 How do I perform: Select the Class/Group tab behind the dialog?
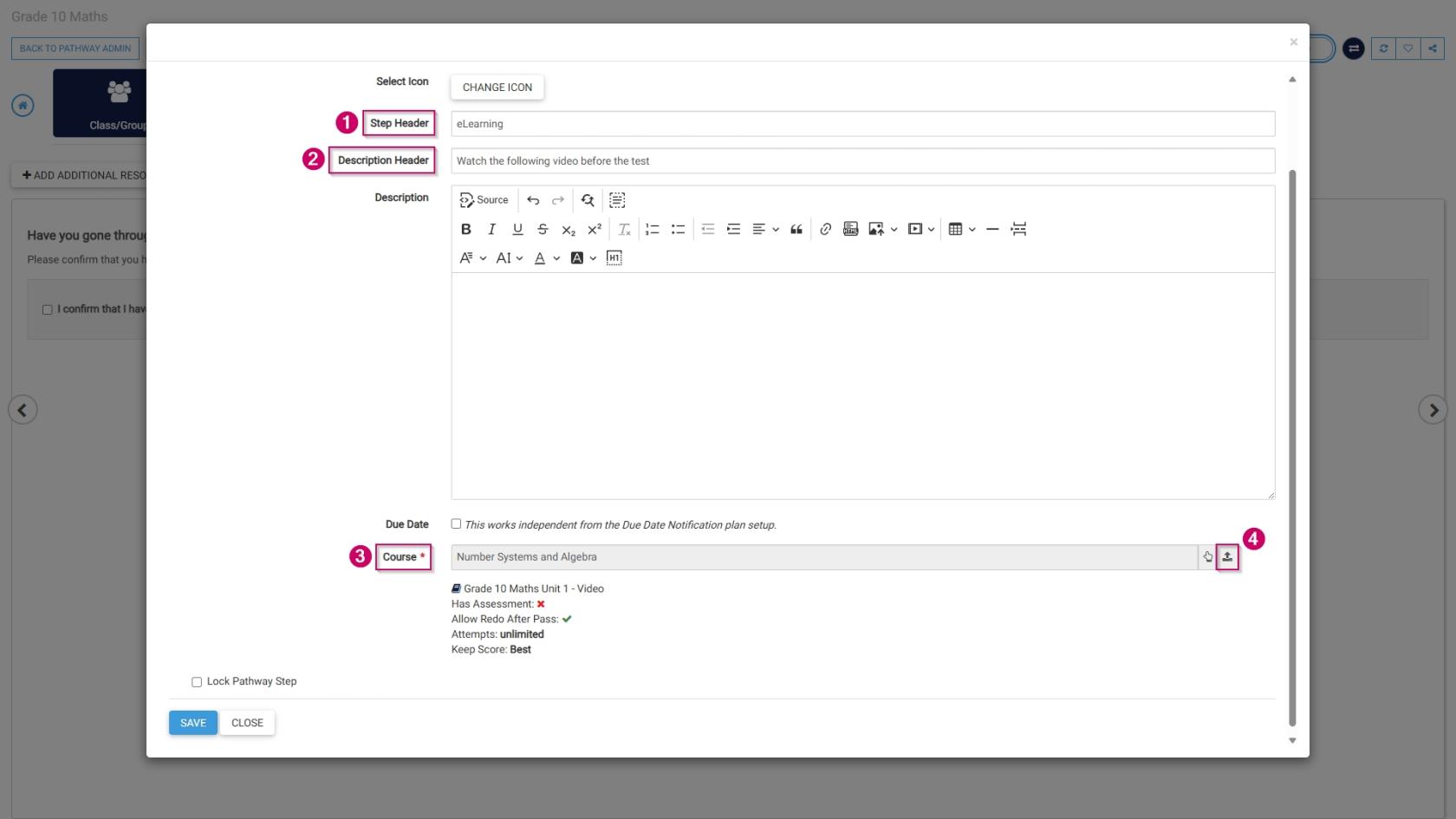pos(100,103)
